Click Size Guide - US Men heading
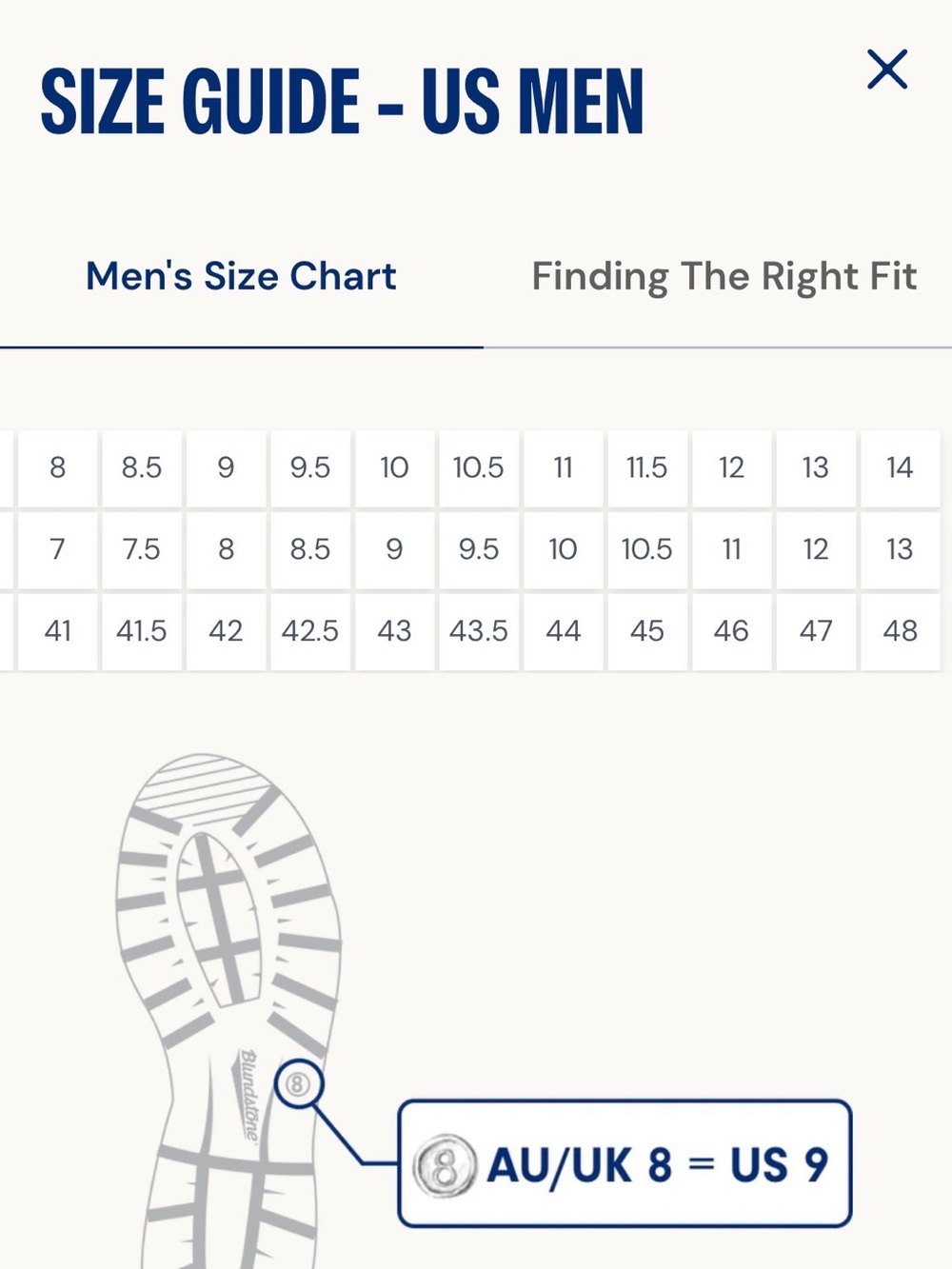The width and height of the screenshot is (952, 1269). point(343,101)
